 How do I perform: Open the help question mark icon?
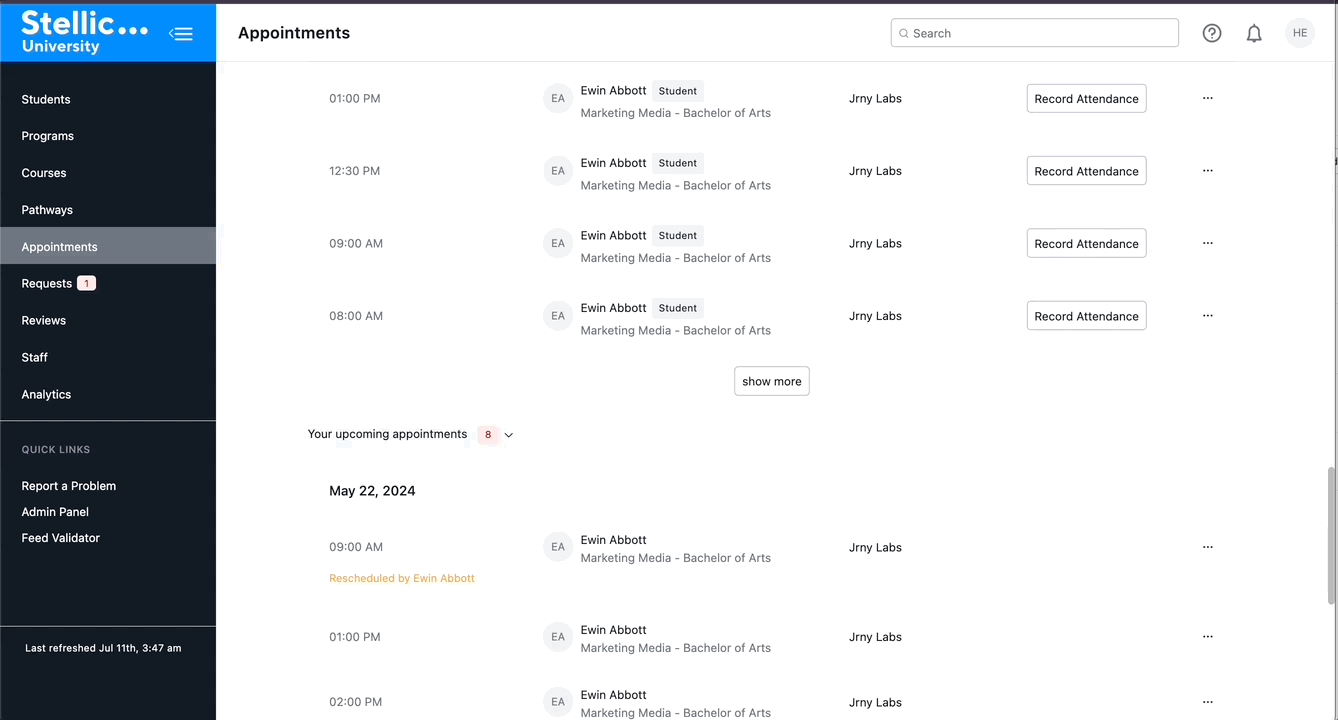click(x=1212, y=33)
